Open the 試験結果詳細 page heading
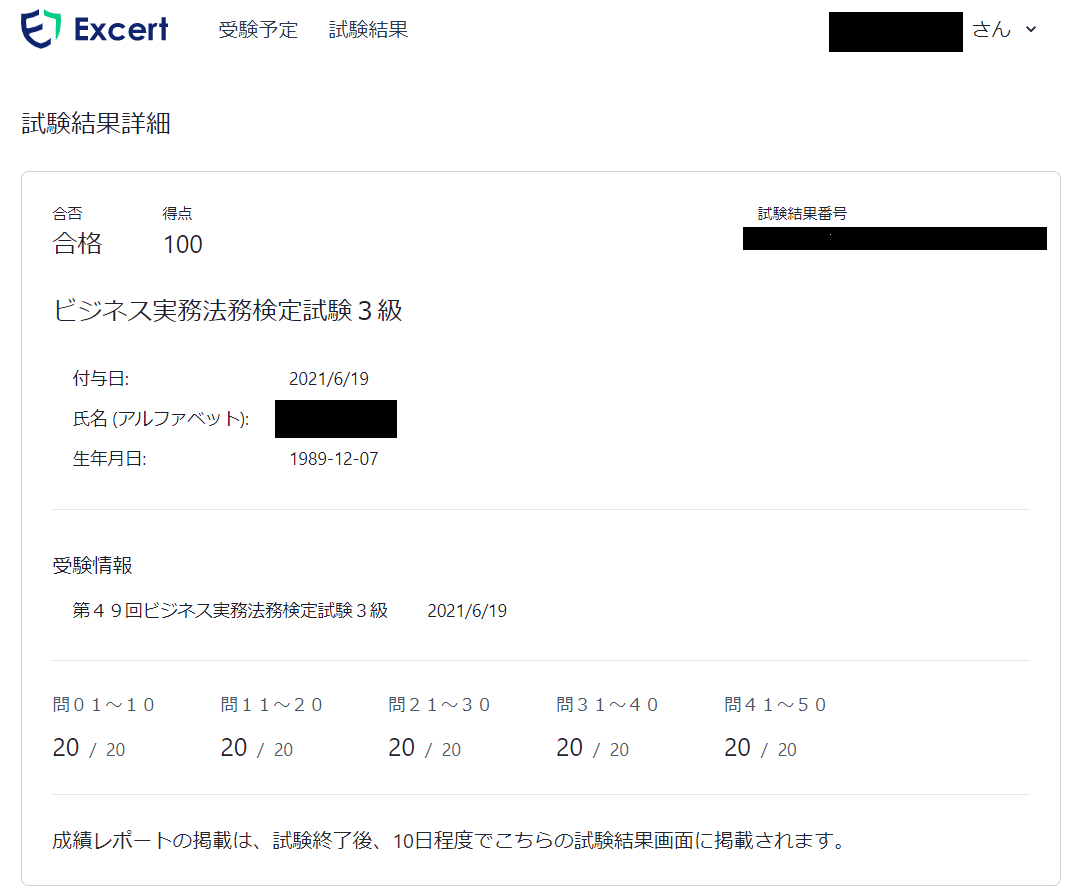 95,123
